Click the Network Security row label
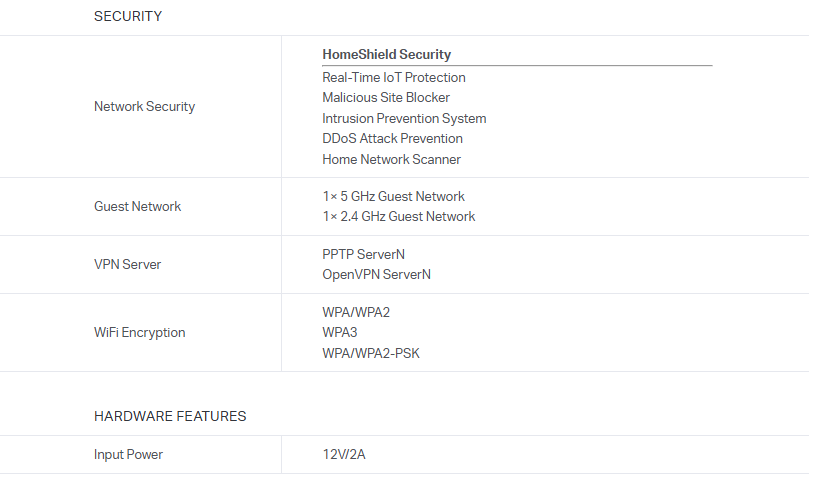Viewport: 813px width, 486px height. click(144, 107)
